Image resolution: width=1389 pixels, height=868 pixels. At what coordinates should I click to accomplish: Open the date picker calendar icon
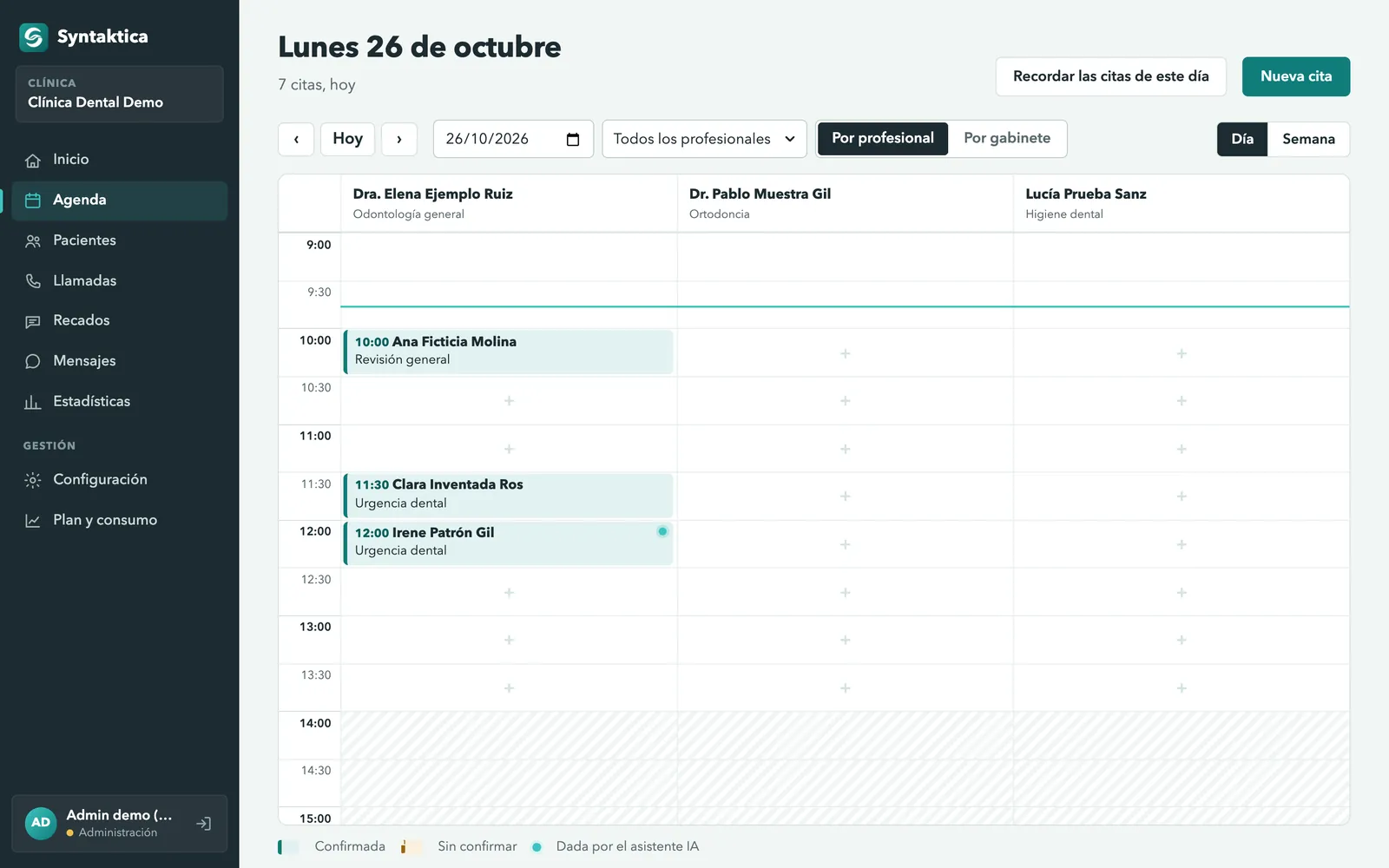coord(573,140)
